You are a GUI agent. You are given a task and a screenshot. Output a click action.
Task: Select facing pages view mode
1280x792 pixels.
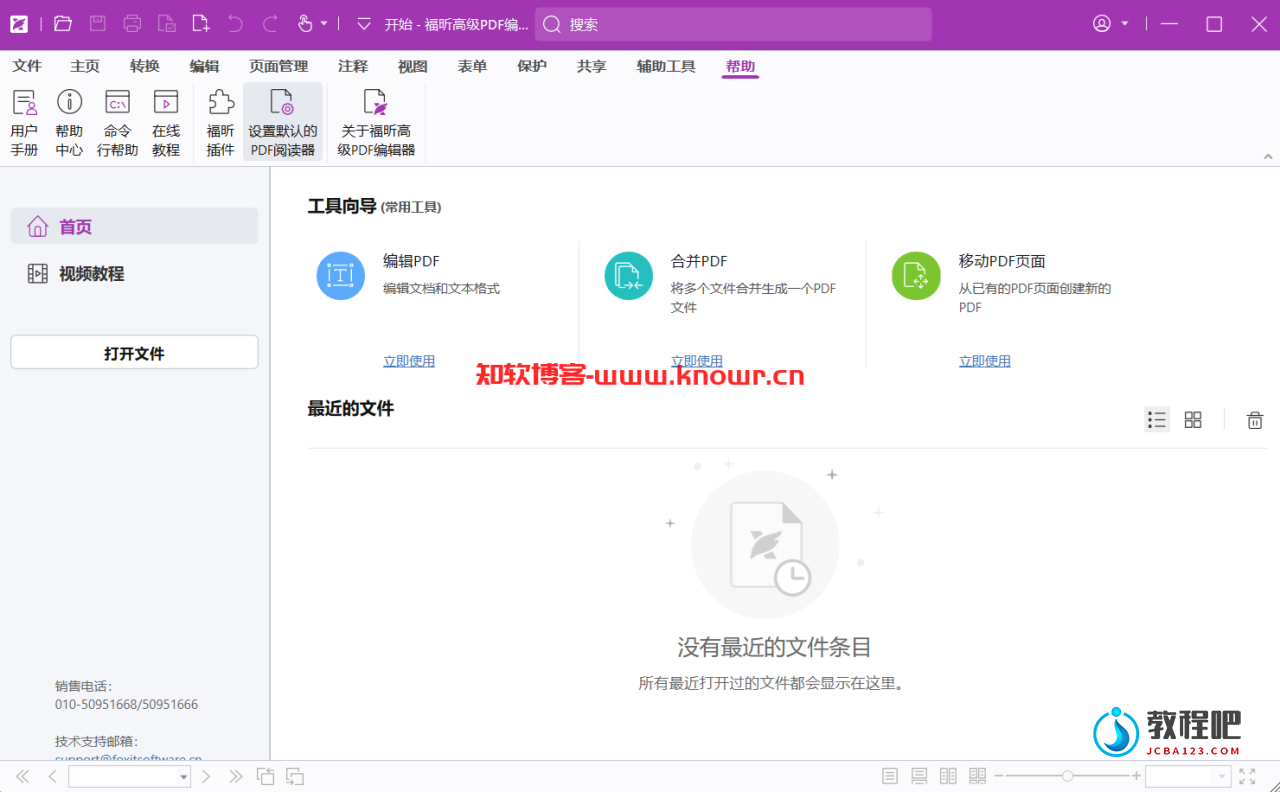[x=948, y=776]
